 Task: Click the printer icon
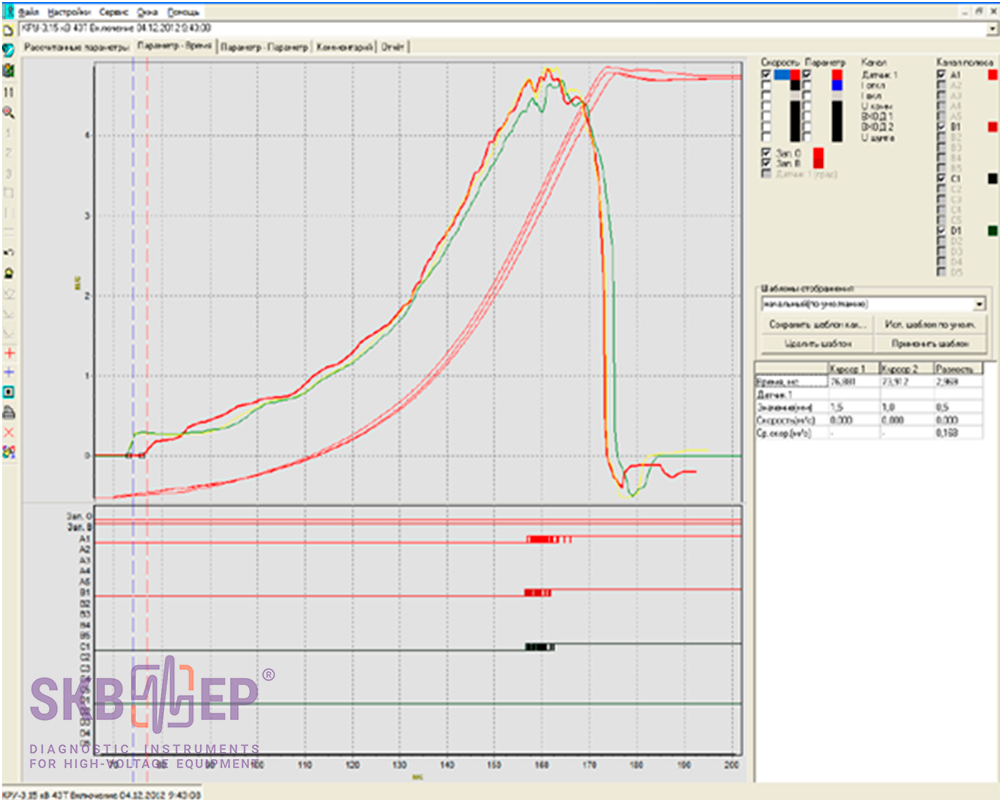click(x=9, y=413)
